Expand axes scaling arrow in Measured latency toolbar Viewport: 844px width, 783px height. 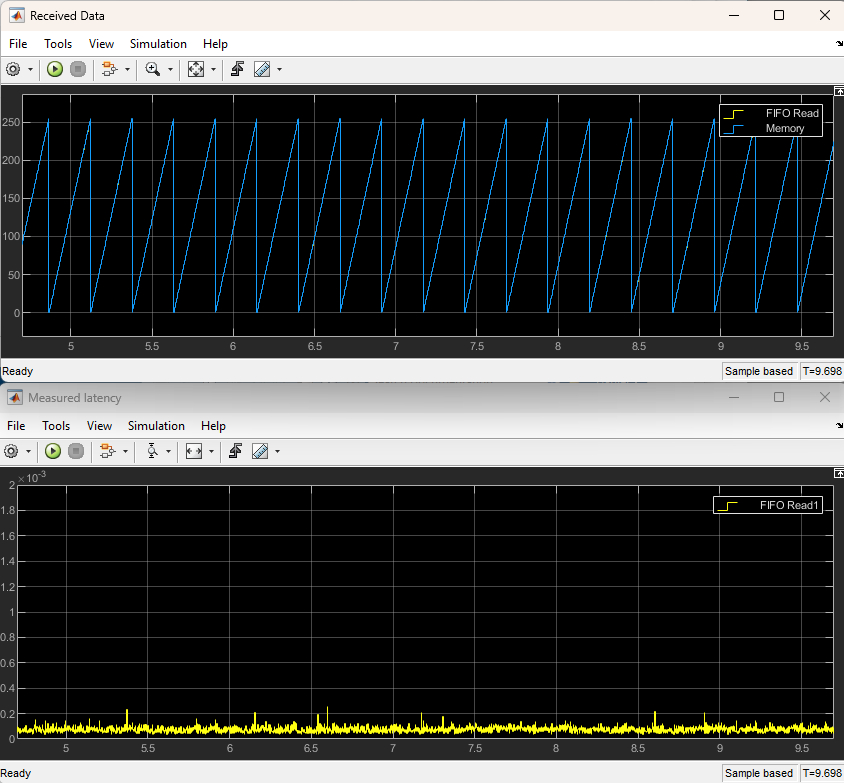(x=212, y=452)
